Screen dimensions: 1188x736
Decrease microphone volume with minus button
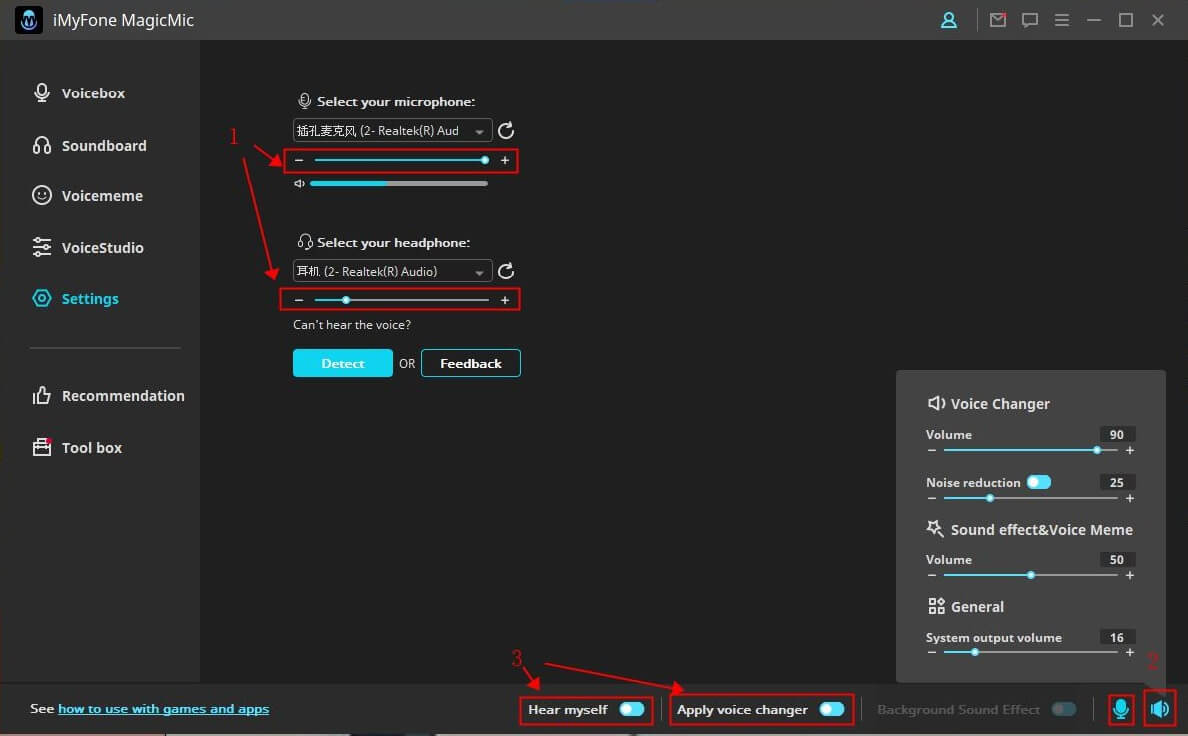tap(299, 161)
